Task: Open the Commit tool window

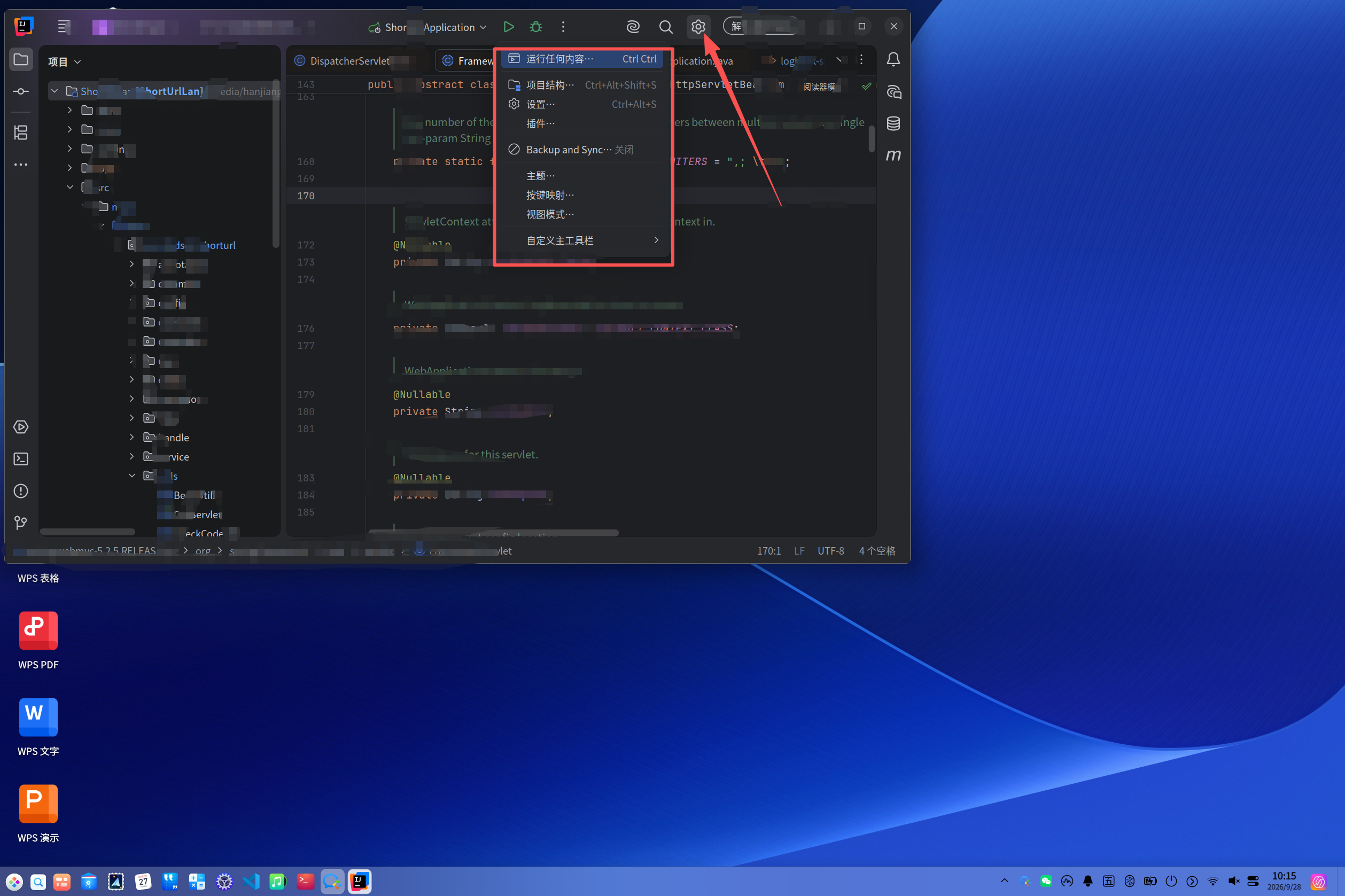Action: coord(21,91)
